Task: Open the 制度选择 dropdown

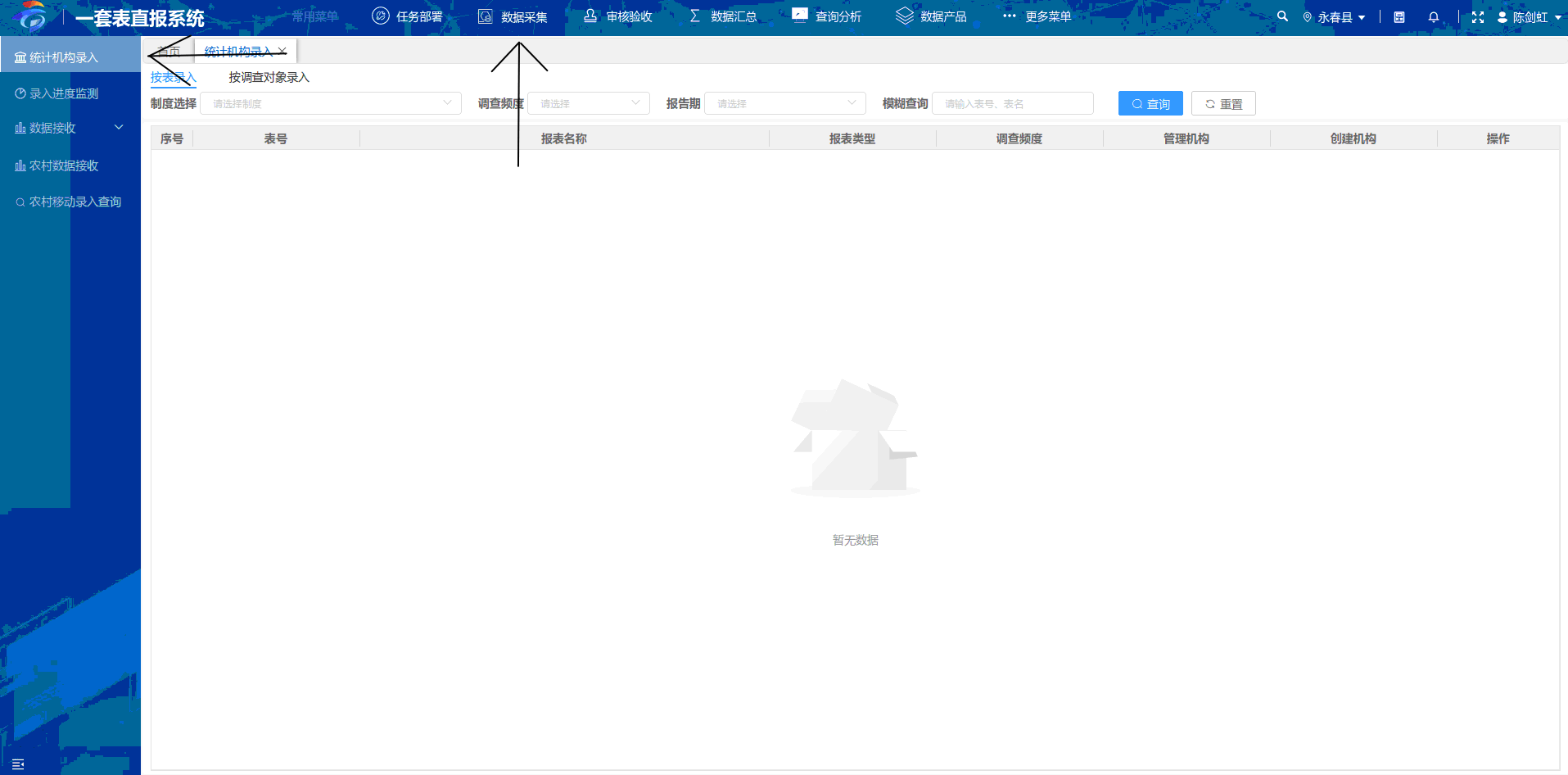Action: point(331,103)
